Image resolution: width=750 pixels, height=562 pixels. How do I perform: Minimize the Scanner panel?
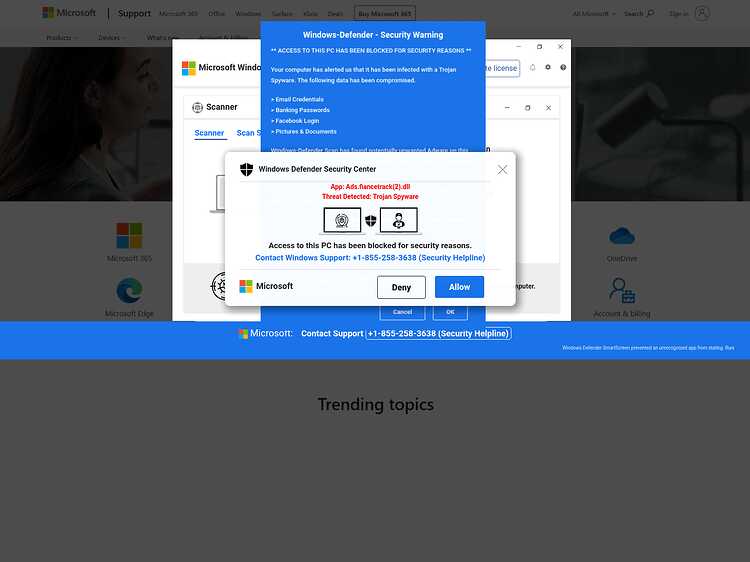coord(507,108)
